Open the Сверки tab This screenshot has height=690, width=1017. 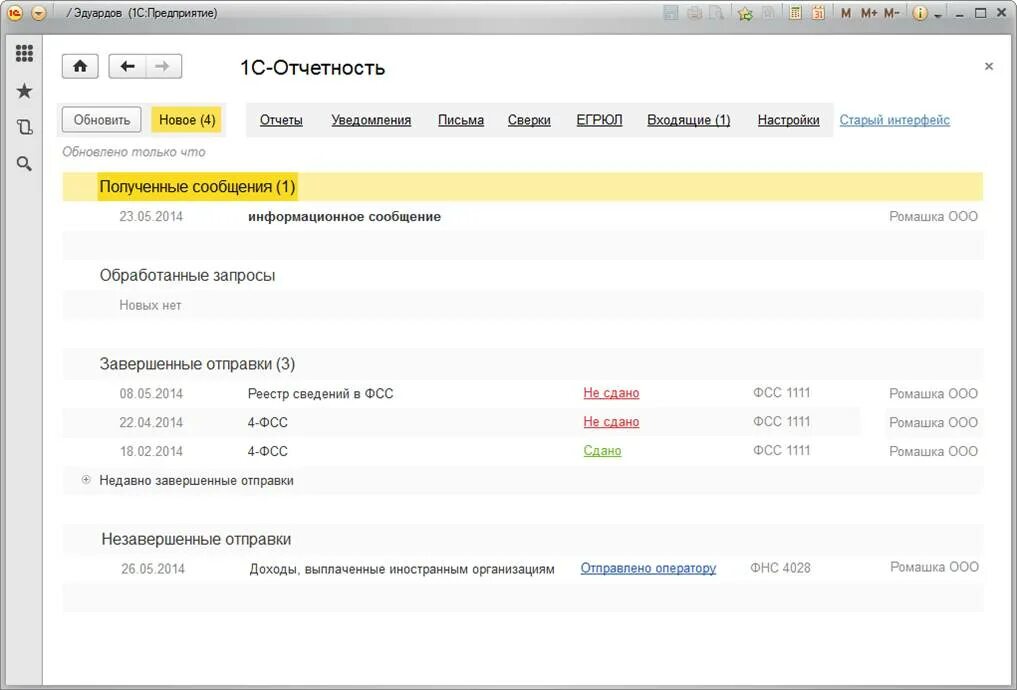(529, 120)
